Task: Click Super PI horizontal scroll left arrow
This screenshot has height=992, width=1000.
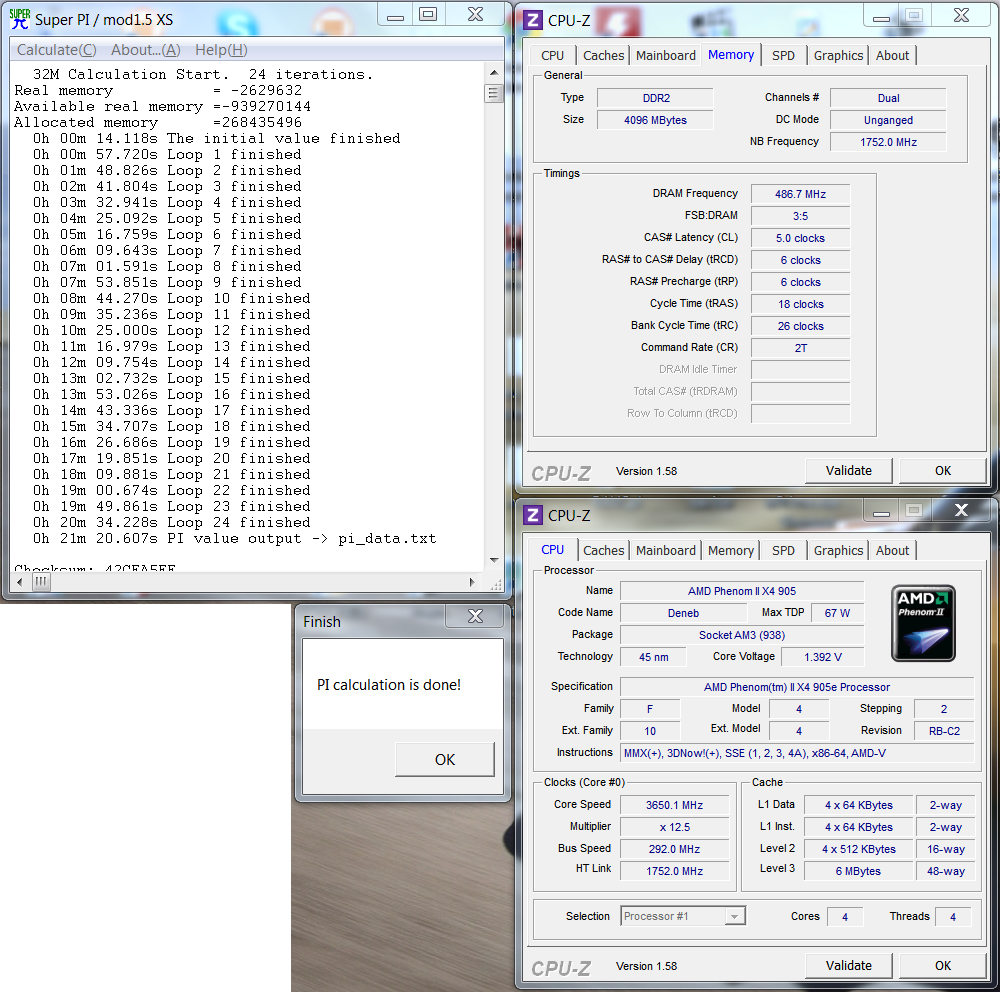Action: coord(20,582)
